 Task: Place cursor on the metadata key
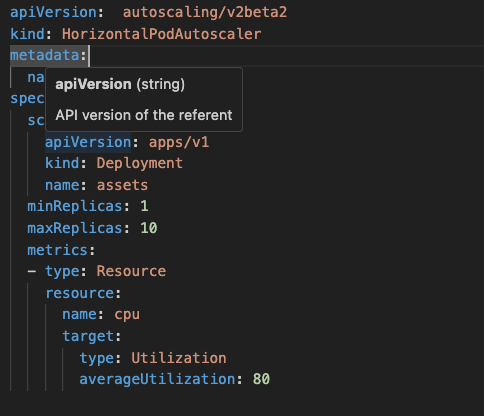point(45,55)
